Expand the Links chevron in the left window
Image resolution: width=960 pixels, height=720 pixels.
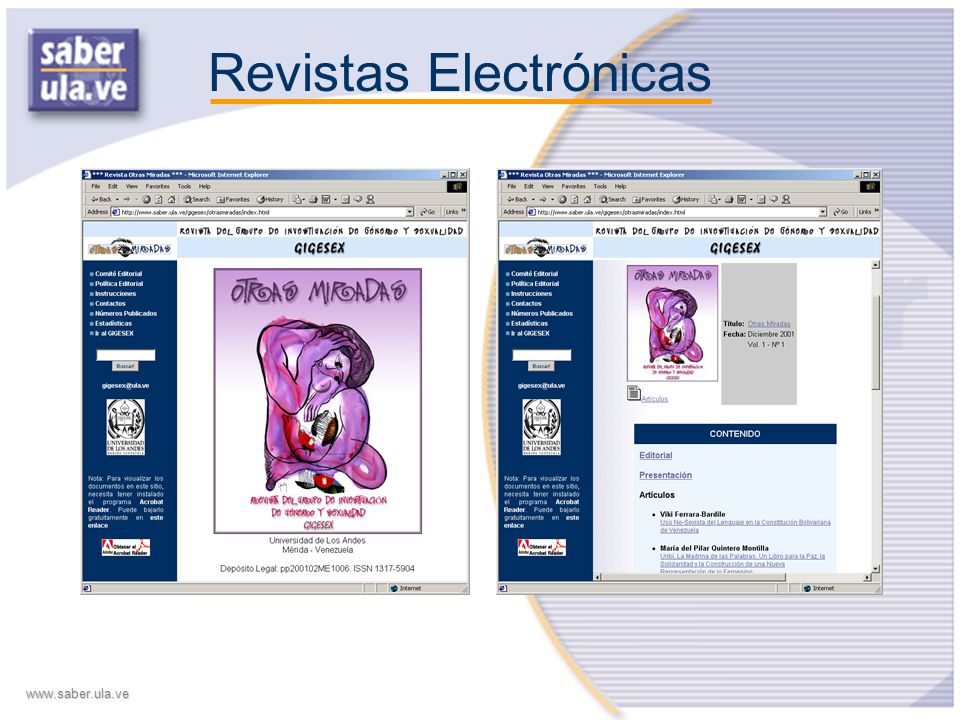click(463, 211)
